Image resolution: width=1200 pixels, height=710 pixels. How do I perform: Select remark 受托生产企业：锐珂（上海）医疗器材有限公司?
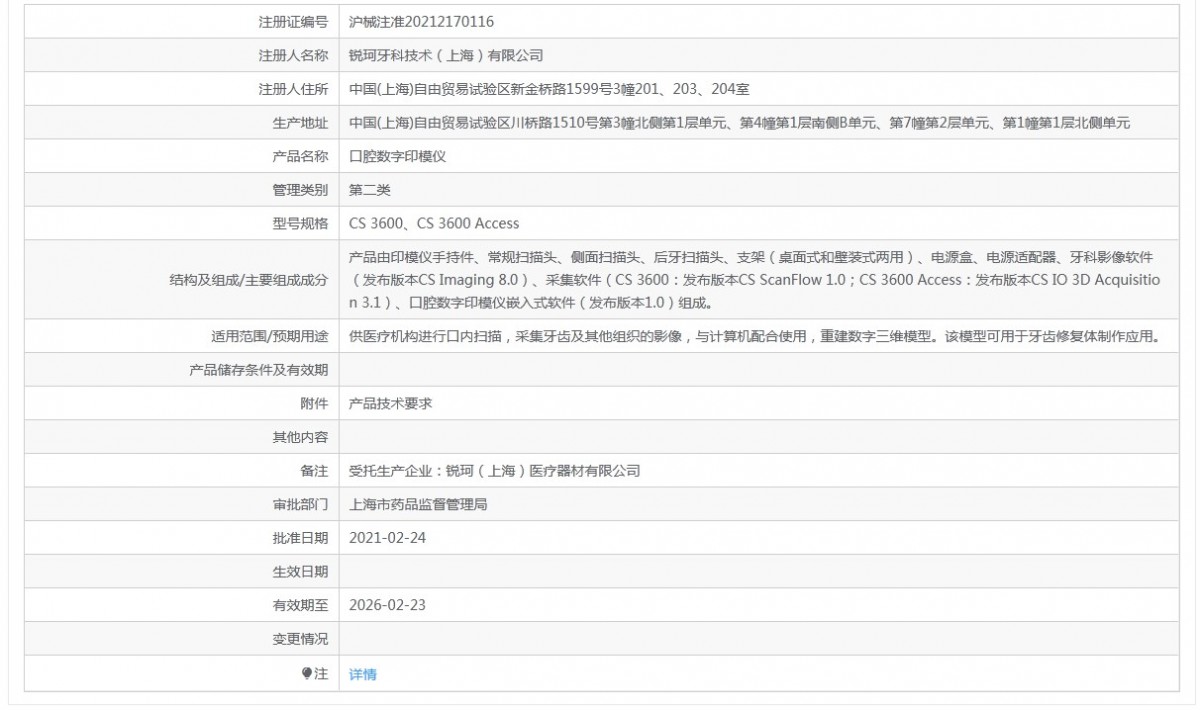494,471
